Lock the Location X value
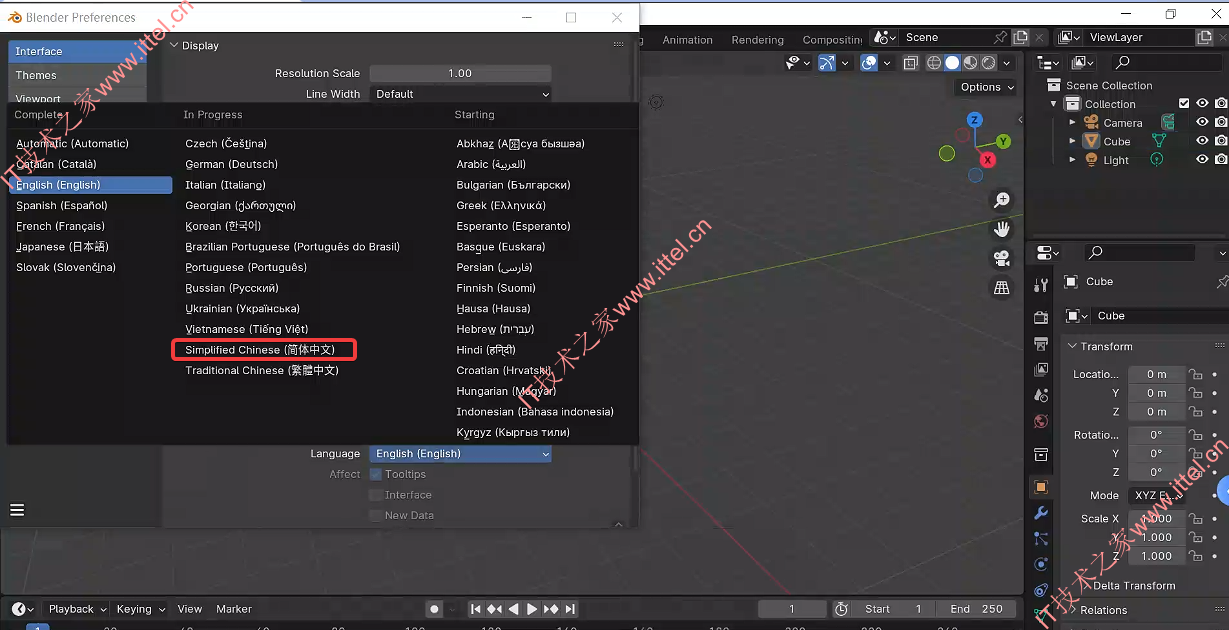 (x=1194, y=374)
